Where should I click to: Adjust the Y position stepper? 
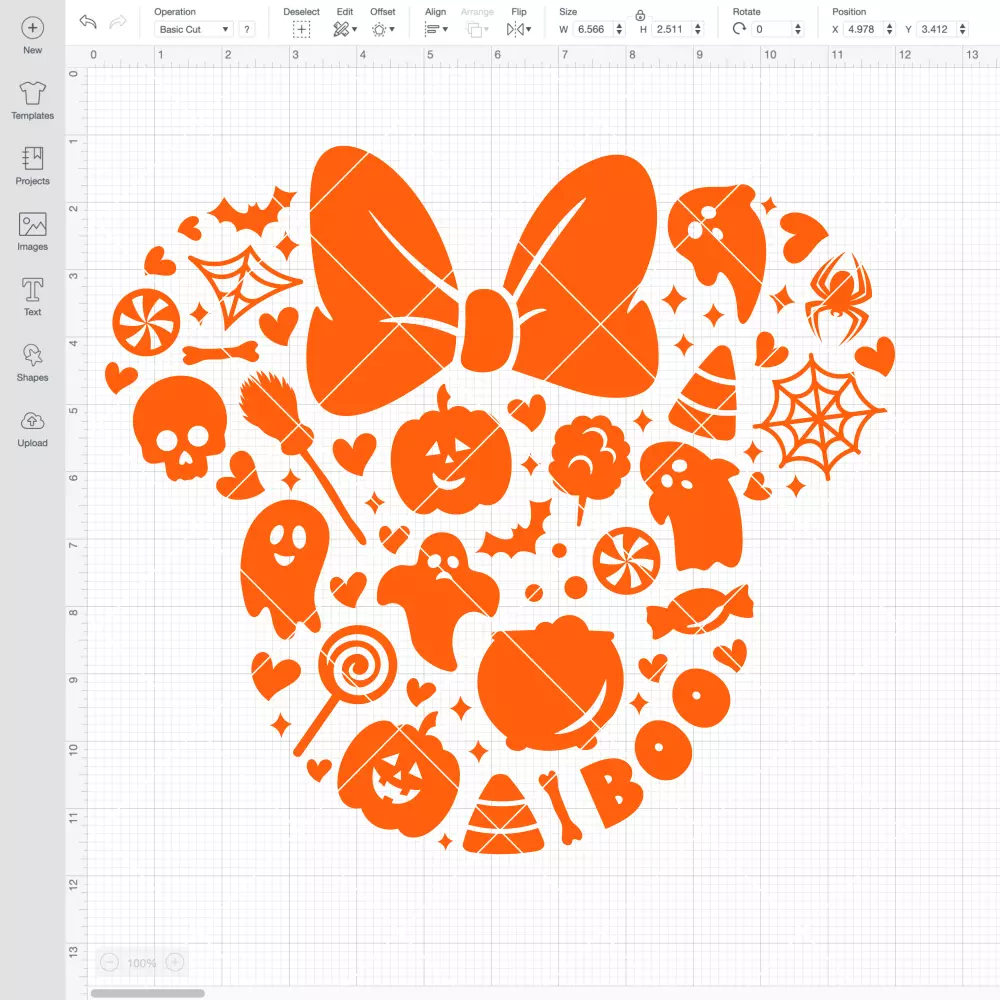pyautogui.click(x=962, y=29)
